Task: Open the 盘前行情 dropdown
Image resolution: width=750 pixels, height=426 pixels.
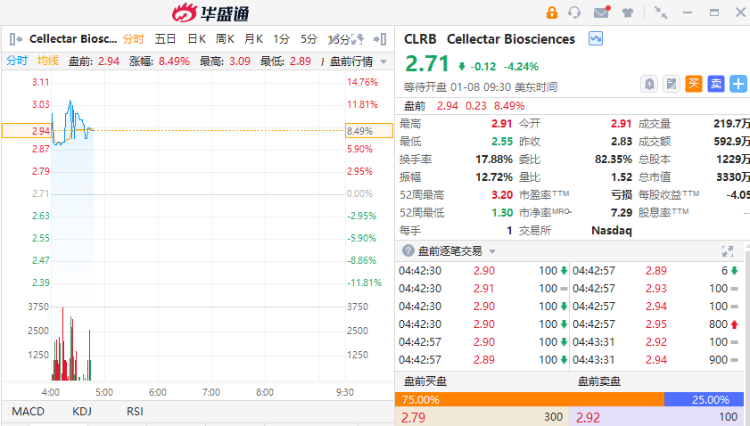Action: point(358,61)
